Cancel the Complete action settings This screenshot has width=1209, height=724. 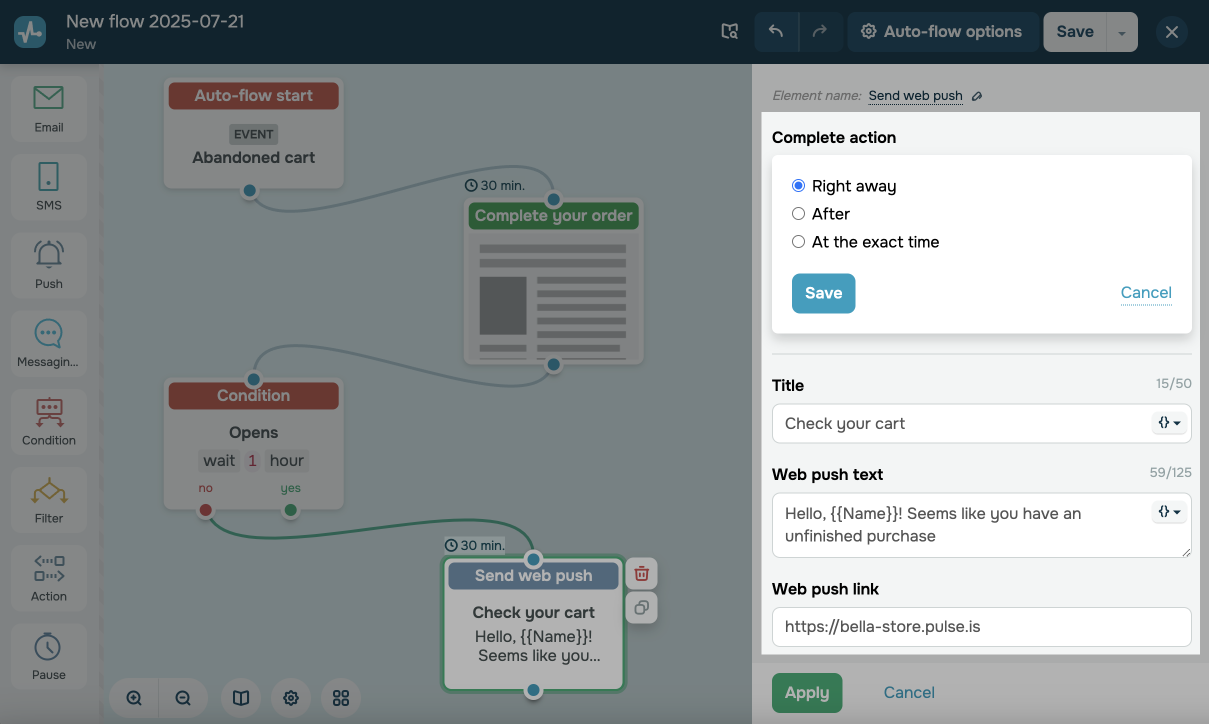1145,293
